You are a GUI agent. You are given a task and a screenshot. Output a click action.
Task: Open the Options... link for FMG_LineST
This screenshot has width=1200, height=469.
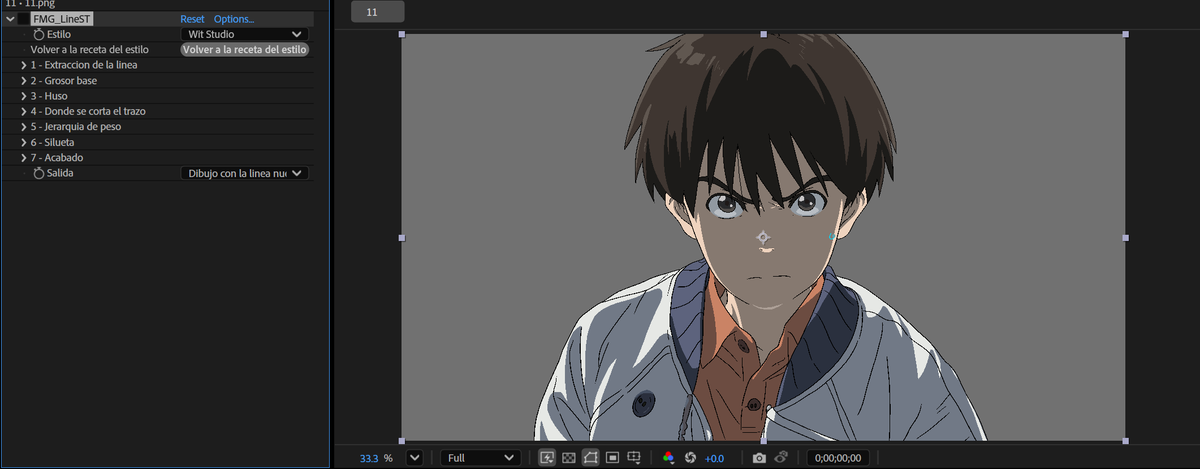[x=234, y=19]
